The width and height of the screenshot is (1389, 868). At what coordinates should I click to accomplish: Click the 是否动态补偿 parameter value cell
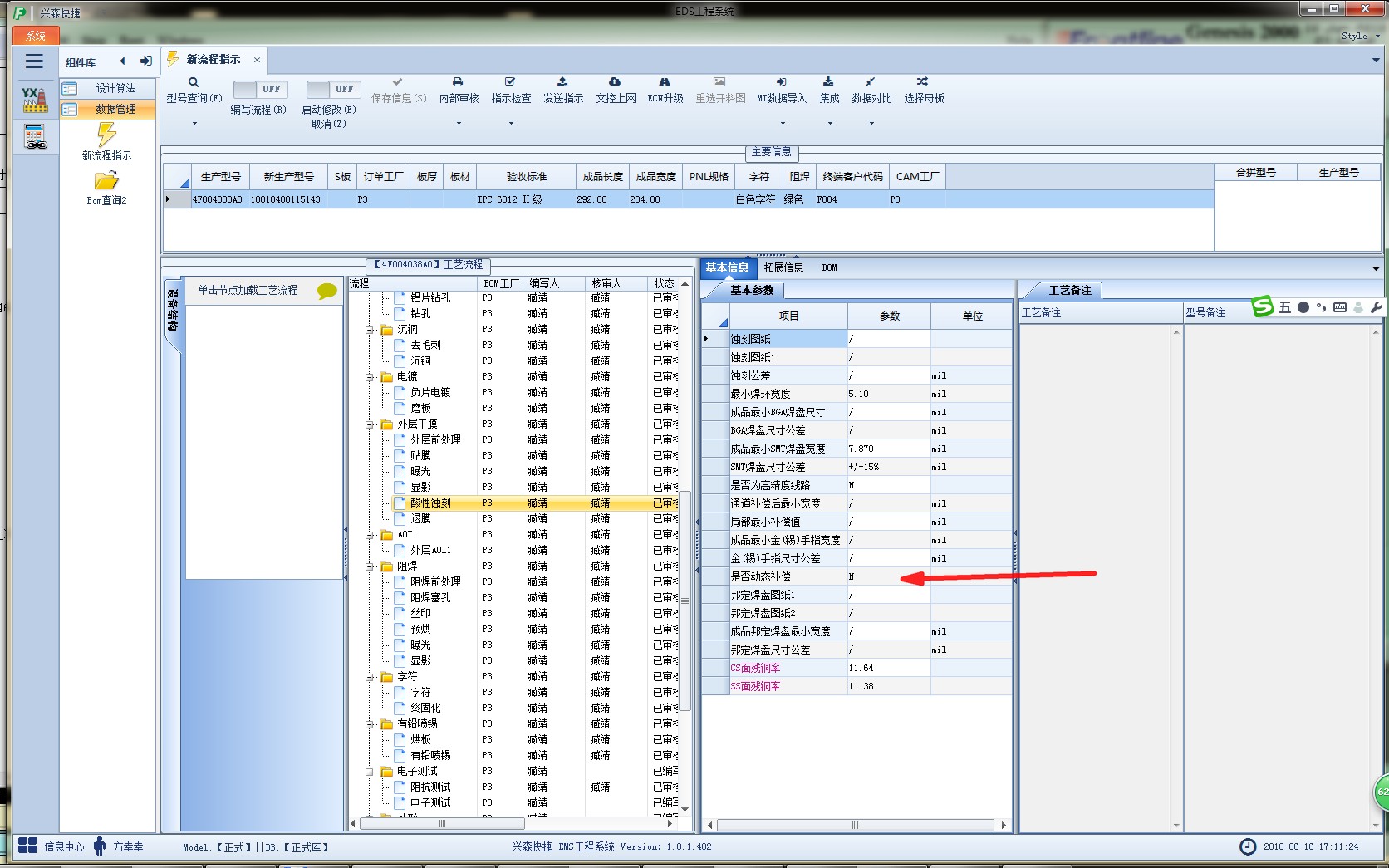tap(888, 576)
